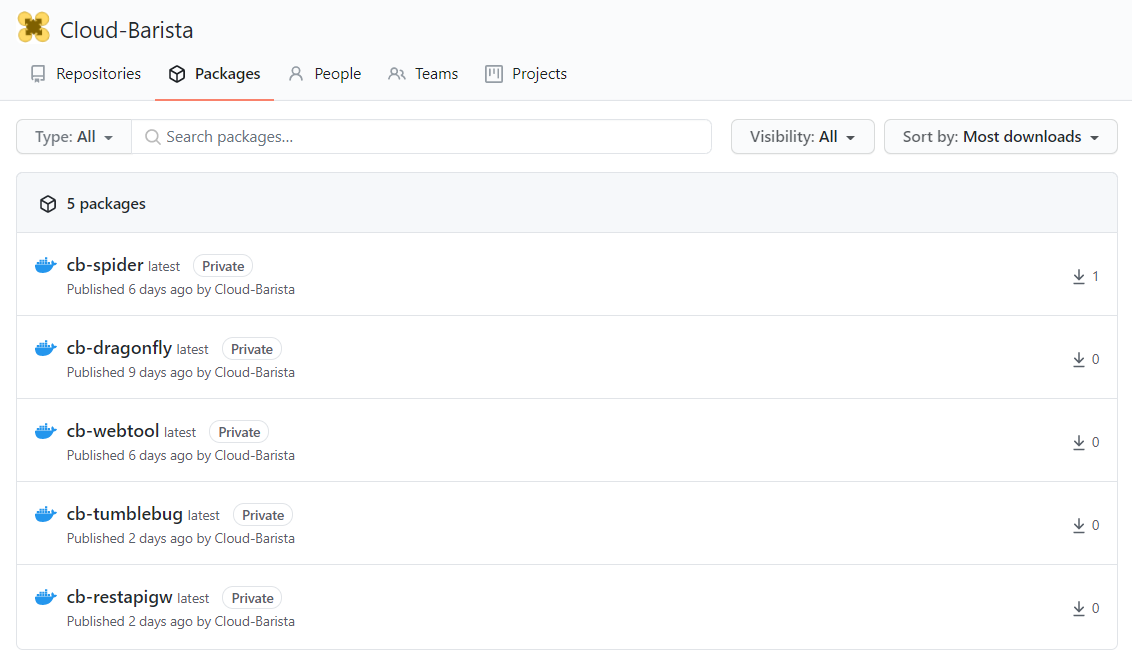Click the group icon in the Teams tab
The width and height of the screenshot is (1132, 663).
click(396, 74)
